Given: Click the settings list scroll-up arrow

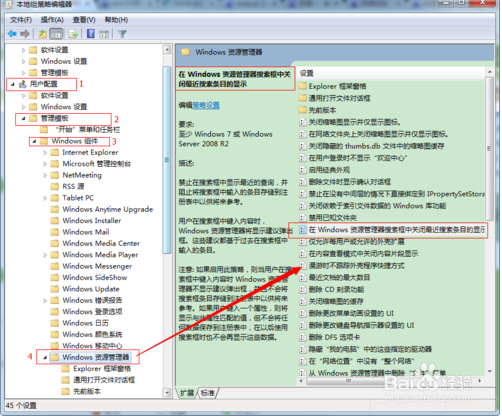Looking at the screenshot, I should tap(489, 72).
